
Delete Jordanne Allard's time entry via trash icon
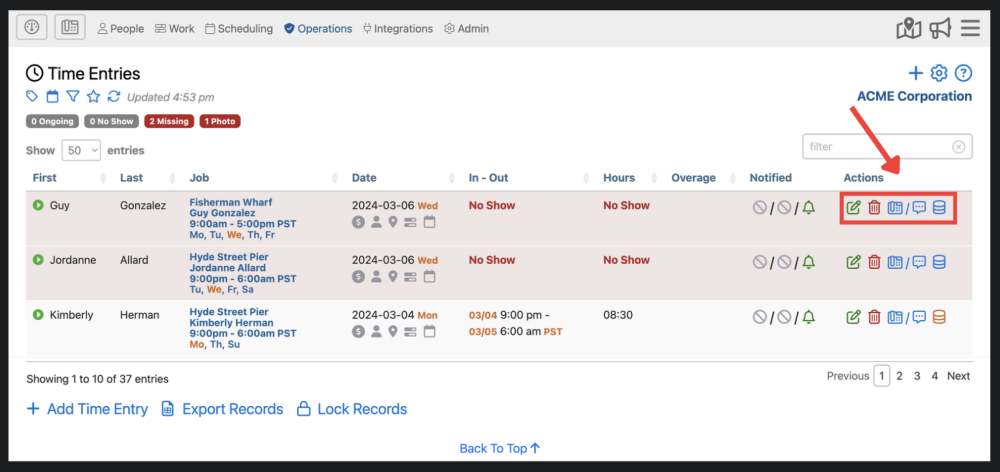(x=874, y=262)
